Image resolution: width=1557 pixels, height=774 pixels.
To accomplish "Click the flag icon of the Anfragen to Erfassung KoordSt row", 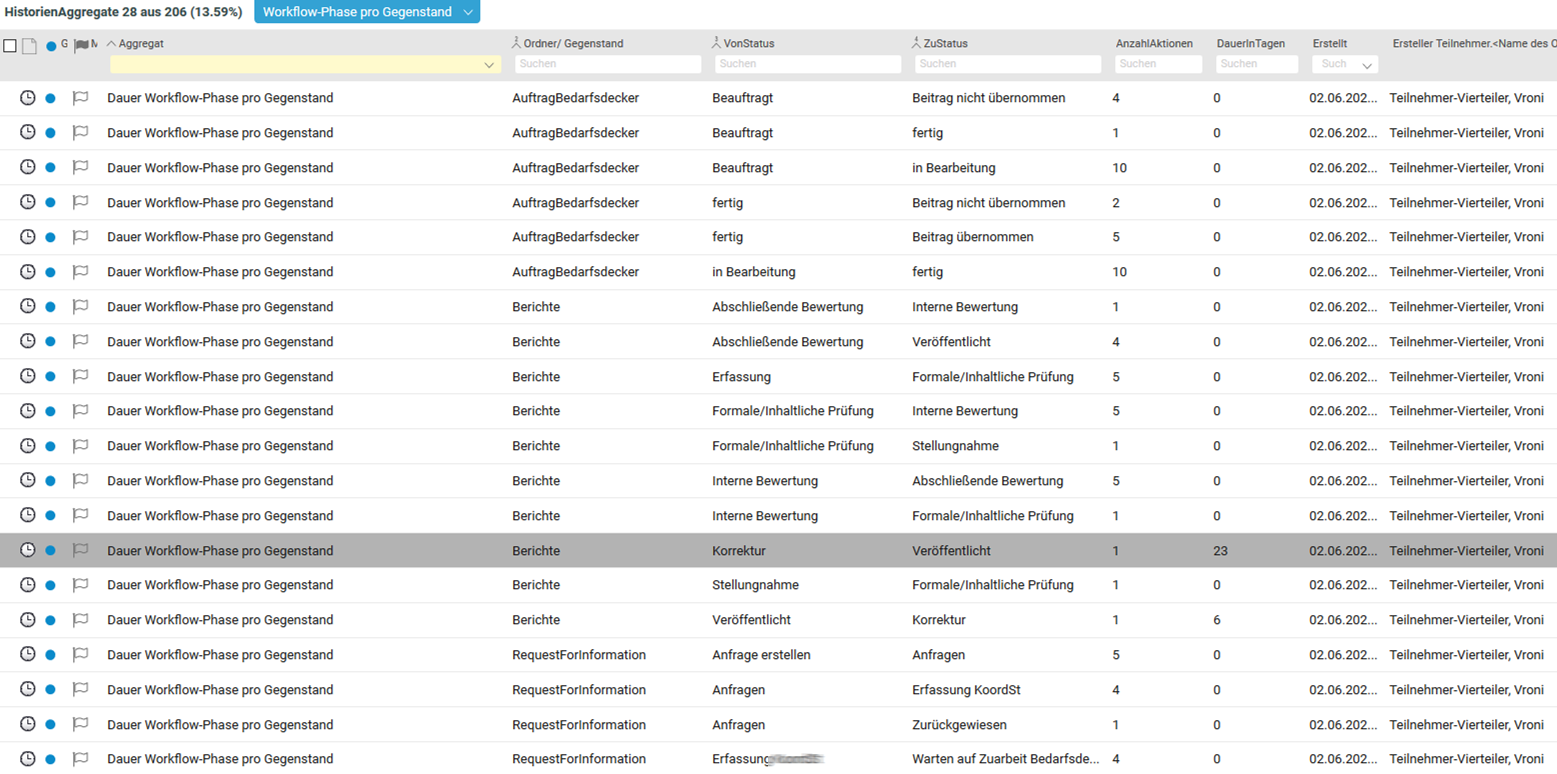I will point(80,690).
